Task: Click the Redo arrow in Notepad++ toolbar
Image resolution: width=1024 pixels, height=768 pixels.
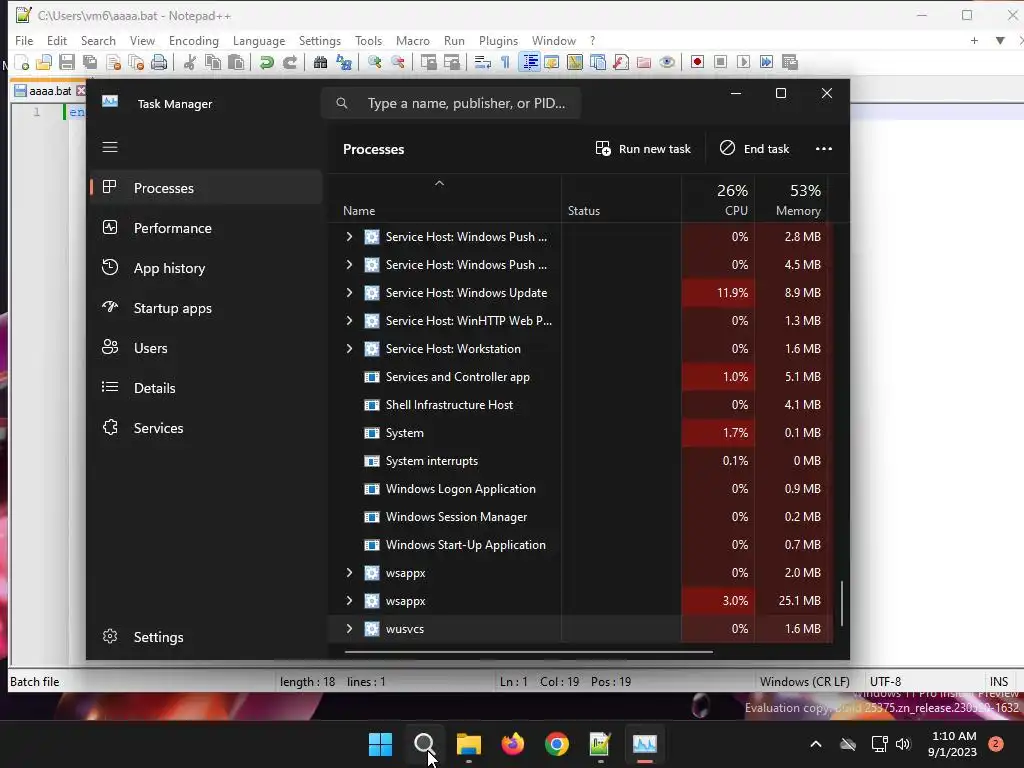Action: tap(289, 63)
